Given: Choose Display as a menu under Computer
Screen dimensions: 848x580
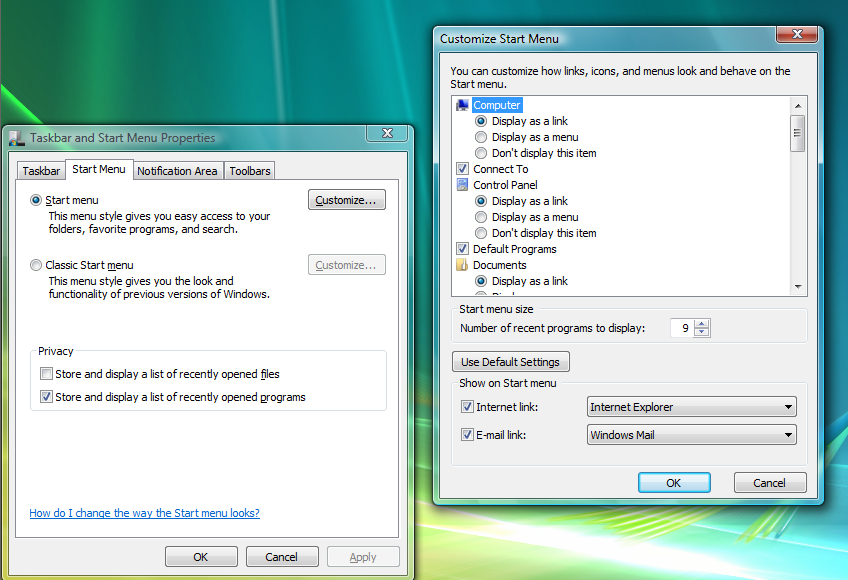Looking at the screenshot, I should tap(482, 137).
